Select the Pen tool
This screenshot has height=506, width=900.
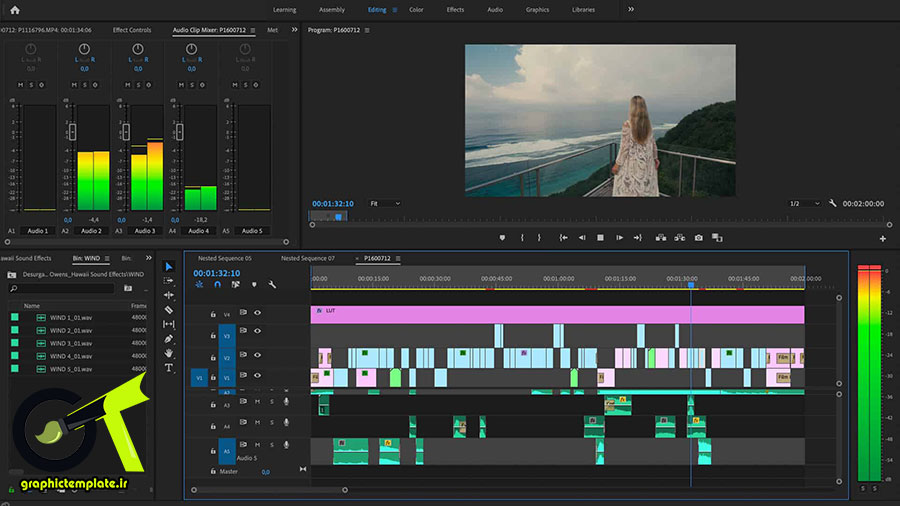(x=169, y=339)
